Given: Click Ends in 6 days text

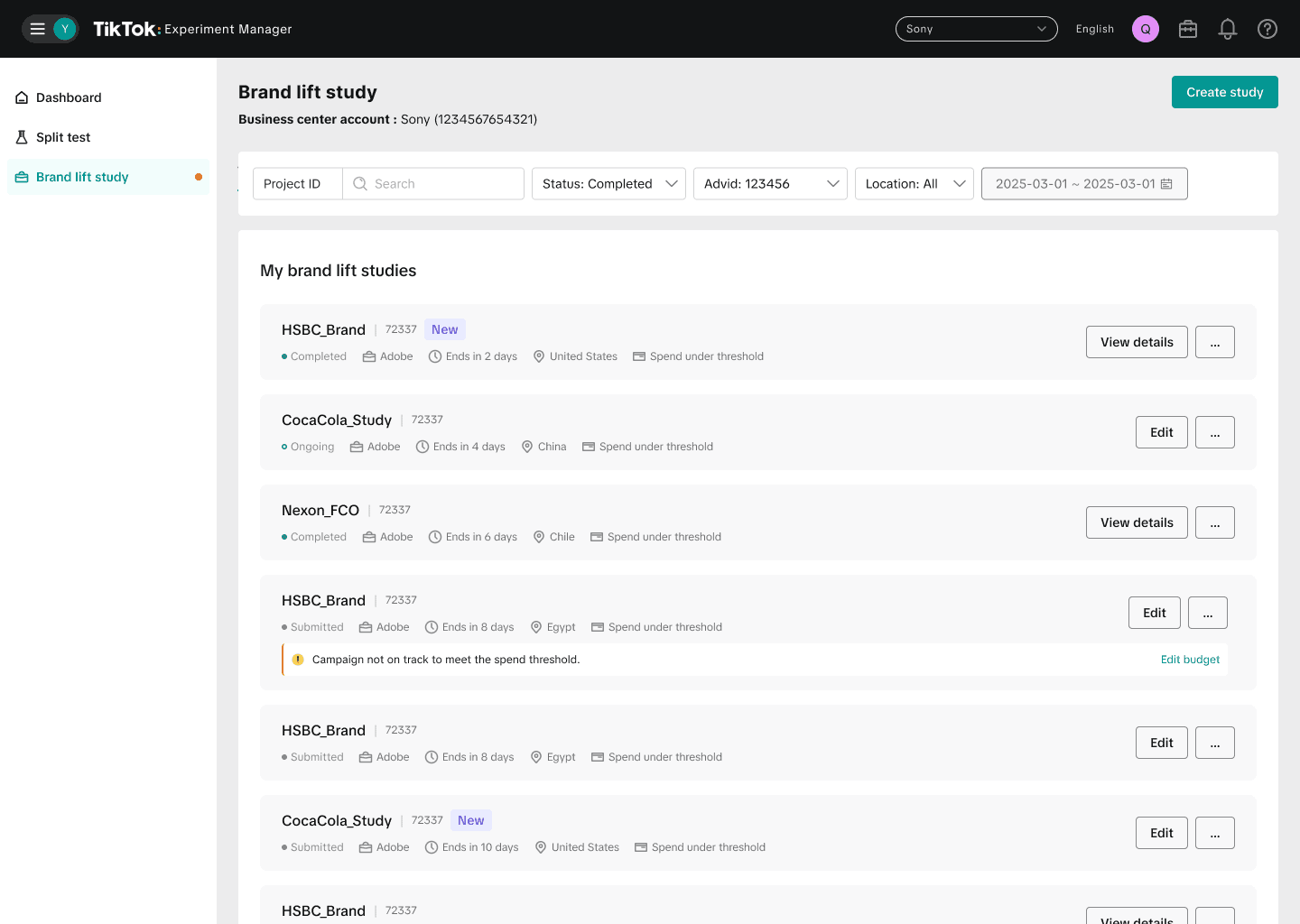Looking at the screenshot, I should [481, 537].
